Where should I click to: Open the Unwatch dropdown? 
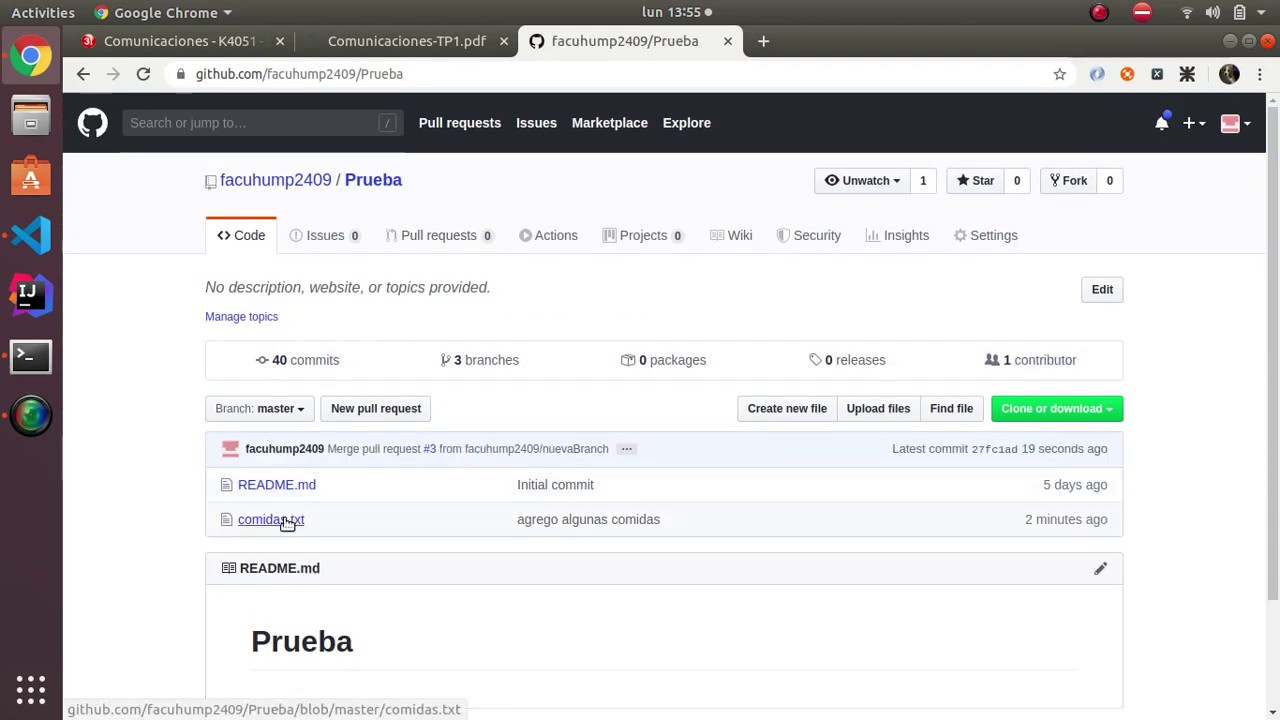pyautogui.click(x=862, y=181)
